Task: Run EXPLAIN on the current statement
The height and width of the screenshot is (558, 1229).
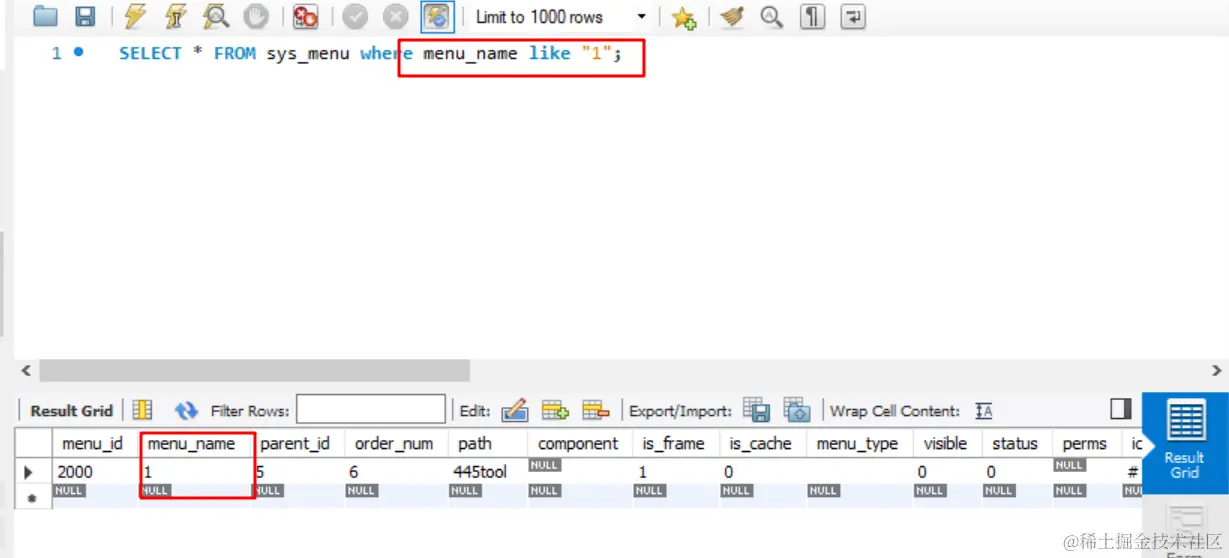Action: tap(215, 16)
